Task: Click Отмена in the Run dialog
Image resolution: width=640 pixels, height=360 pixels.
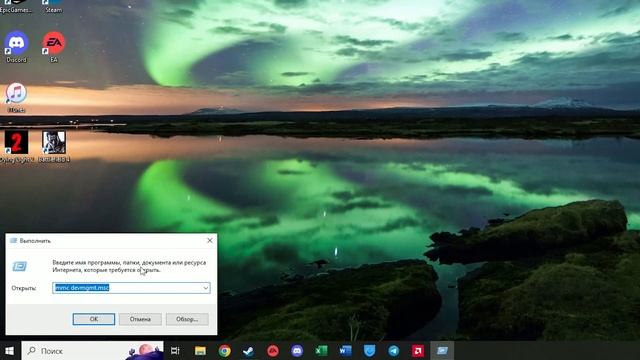Action: point(140,319)
